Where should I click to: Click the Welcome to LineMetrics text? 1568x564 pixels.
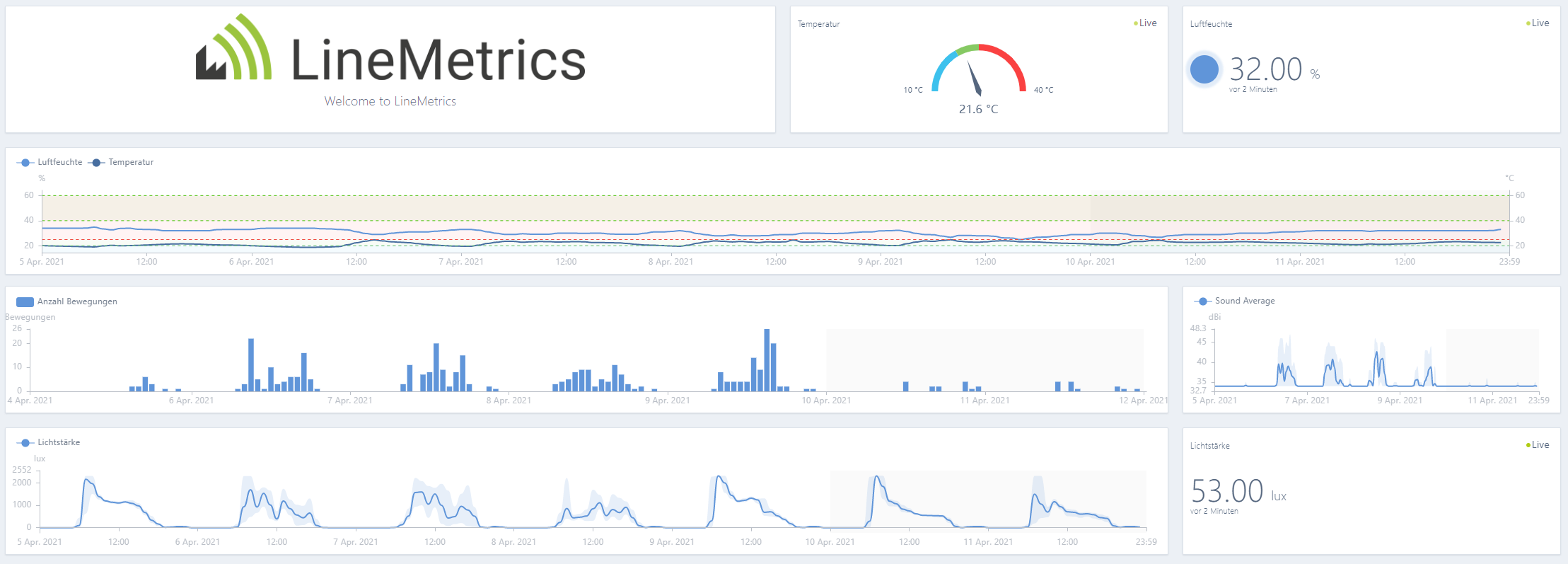point(390,101)
